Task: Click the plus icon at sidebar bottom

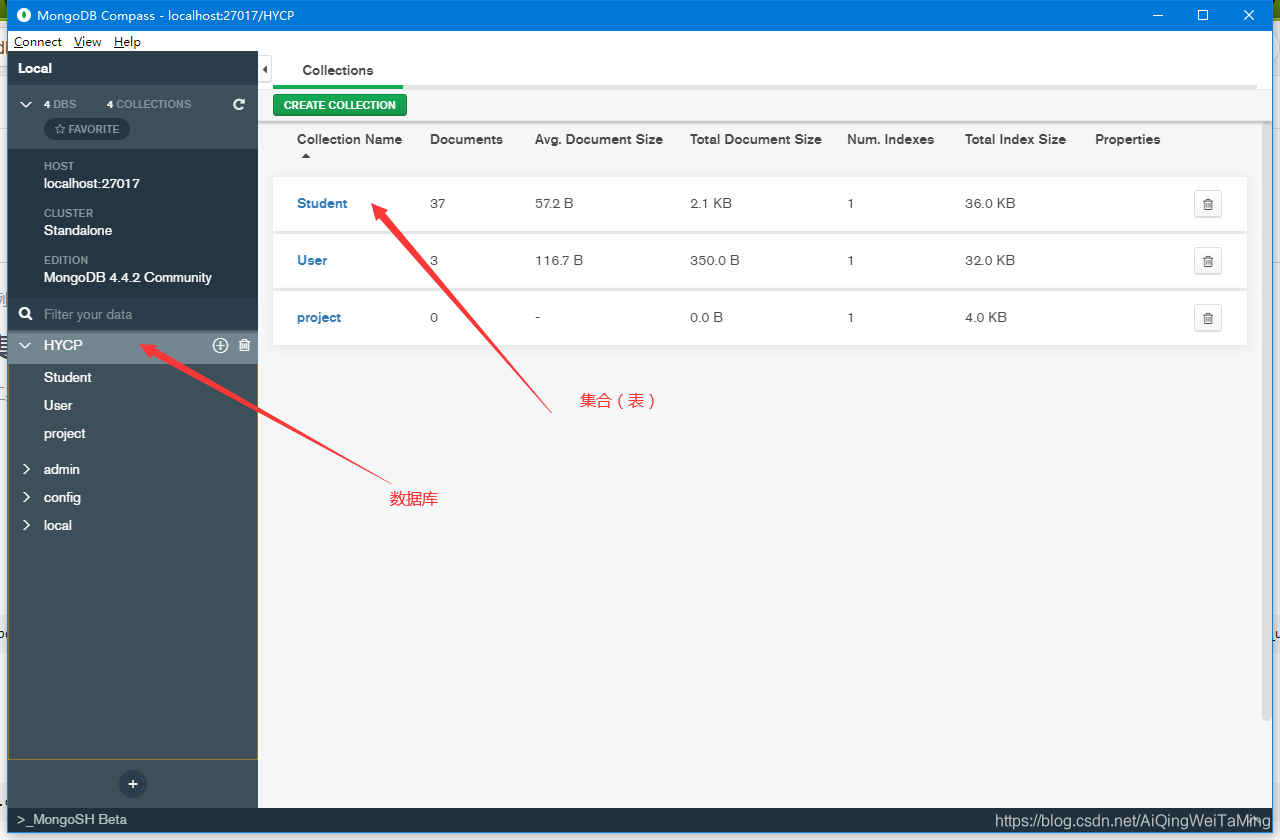Action: click(x=132, y=784)
